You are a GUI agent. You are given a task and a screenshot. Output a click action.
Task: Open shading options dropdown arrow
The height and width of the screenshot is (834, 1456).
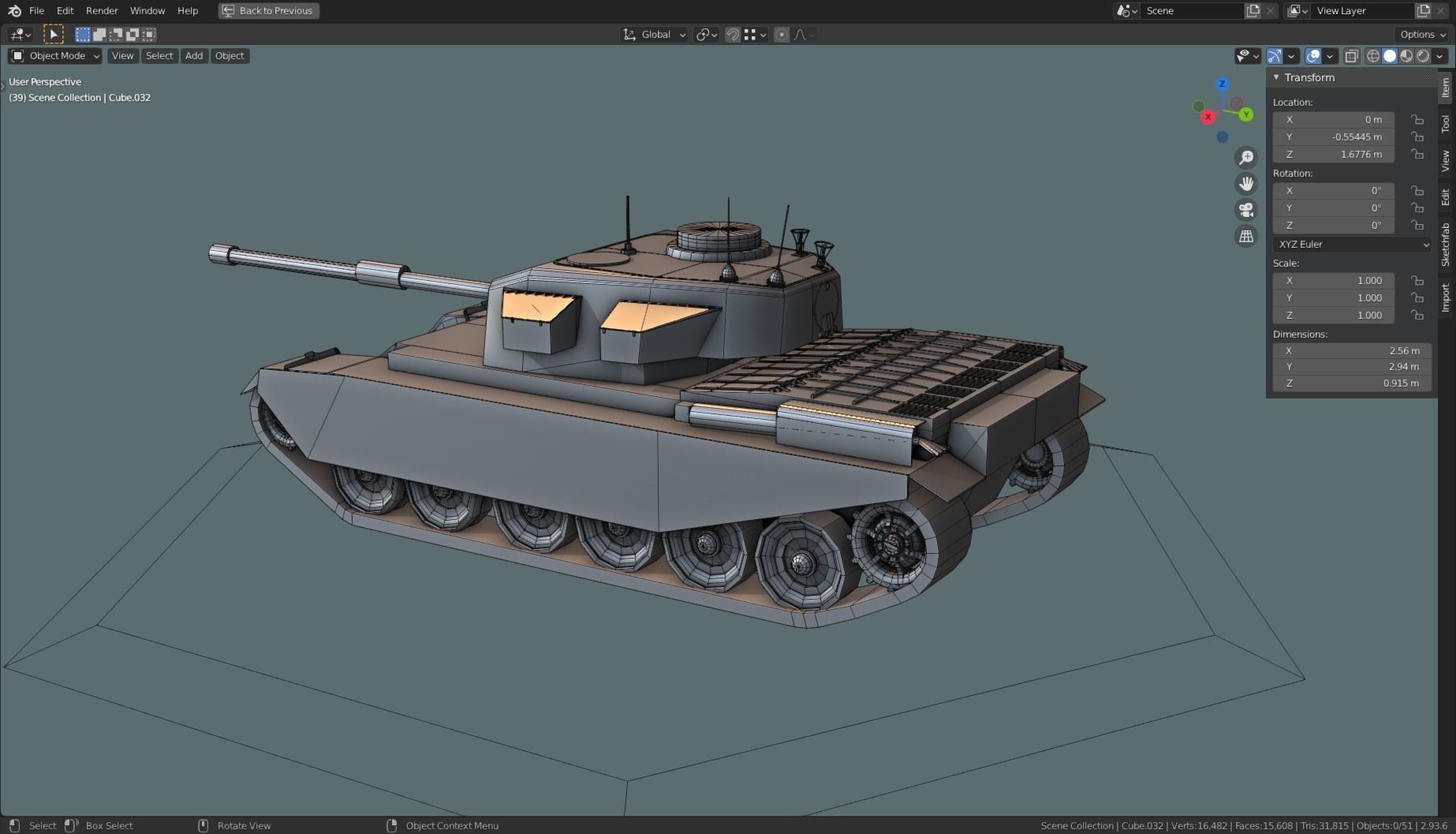pos(1440,56)
